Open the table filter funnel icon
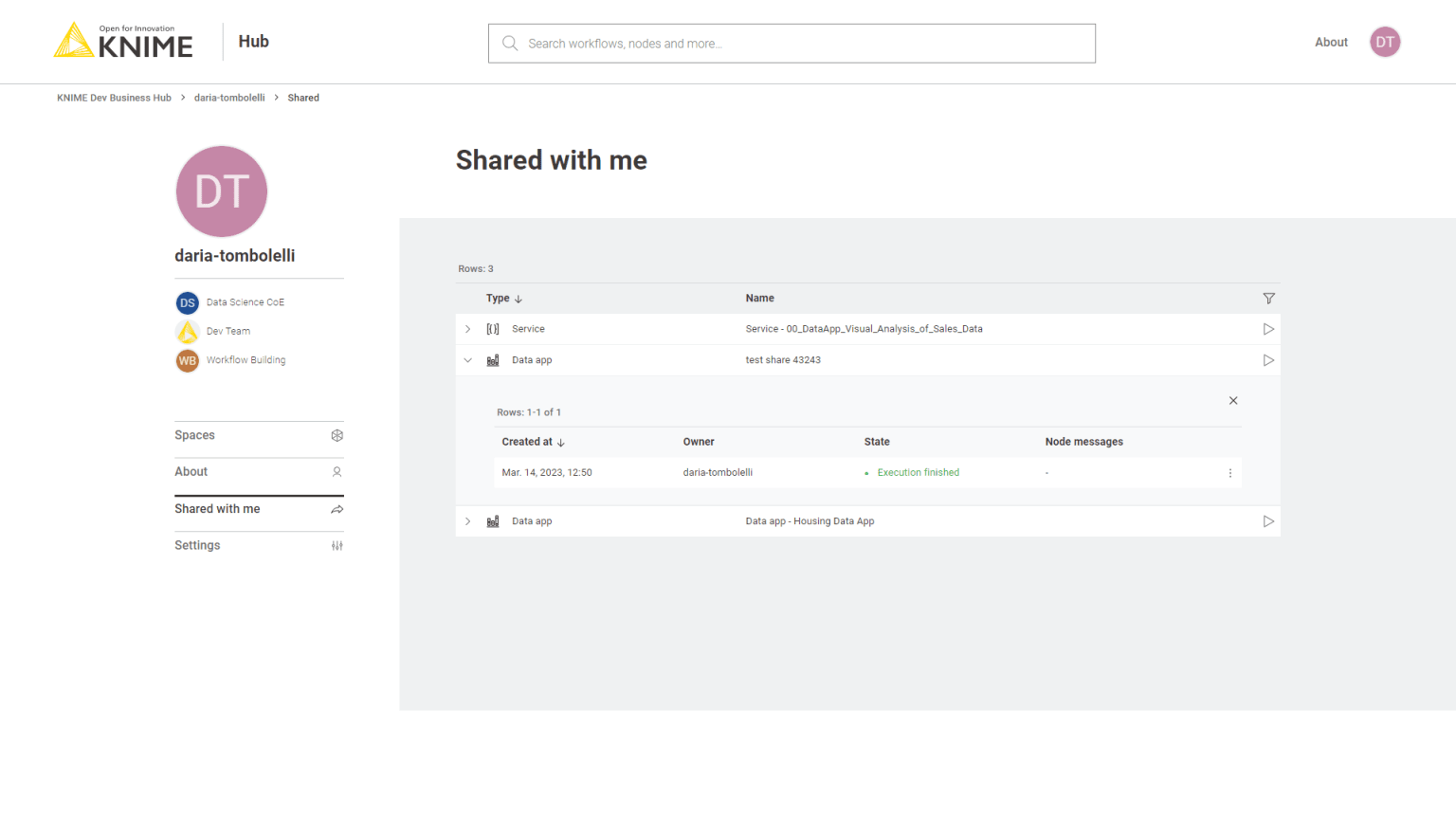1456x820 pixels. (x=1268, y=299)
